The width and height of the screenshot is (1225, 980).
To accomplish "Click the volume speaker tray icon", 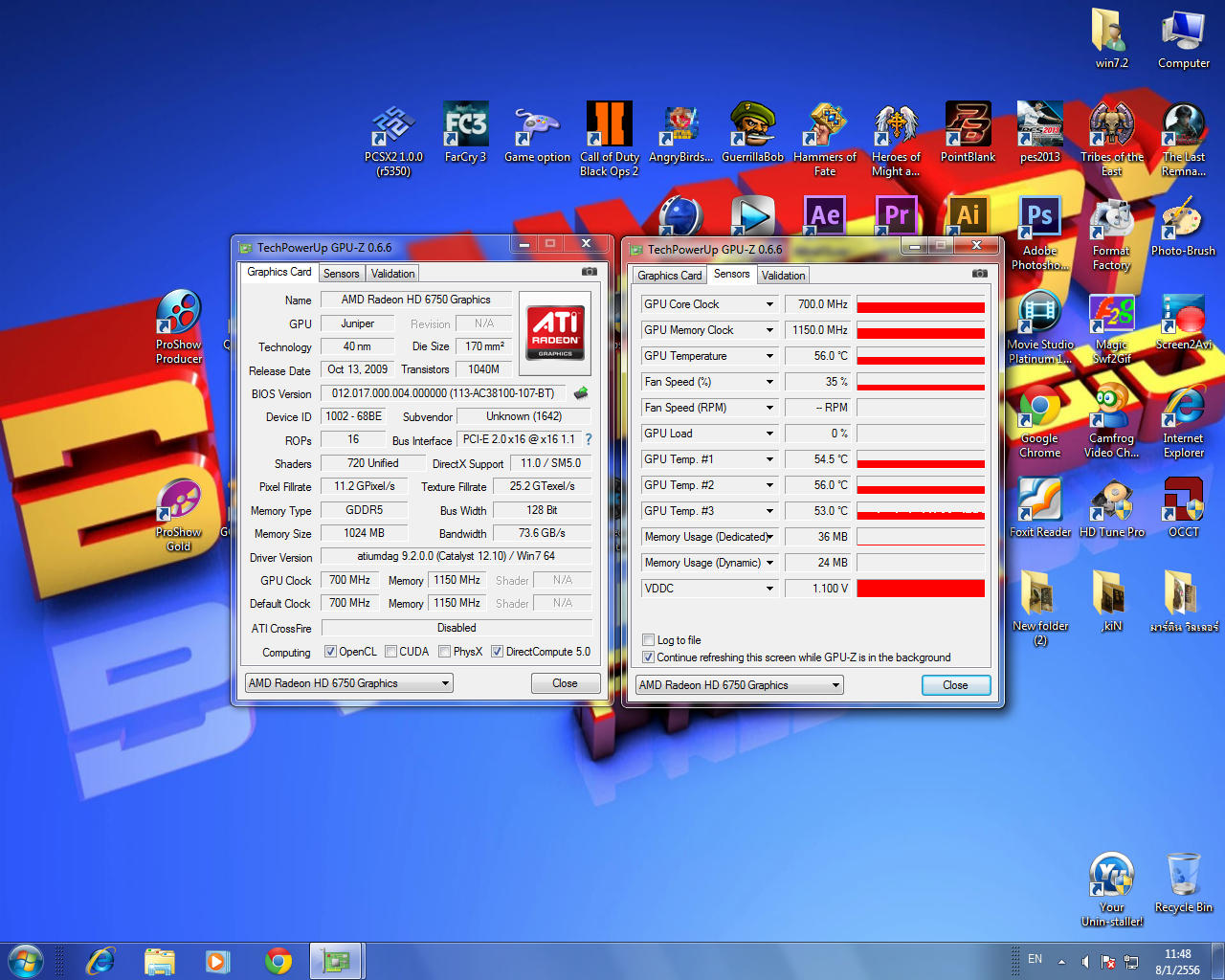I will click(1084, 961).
